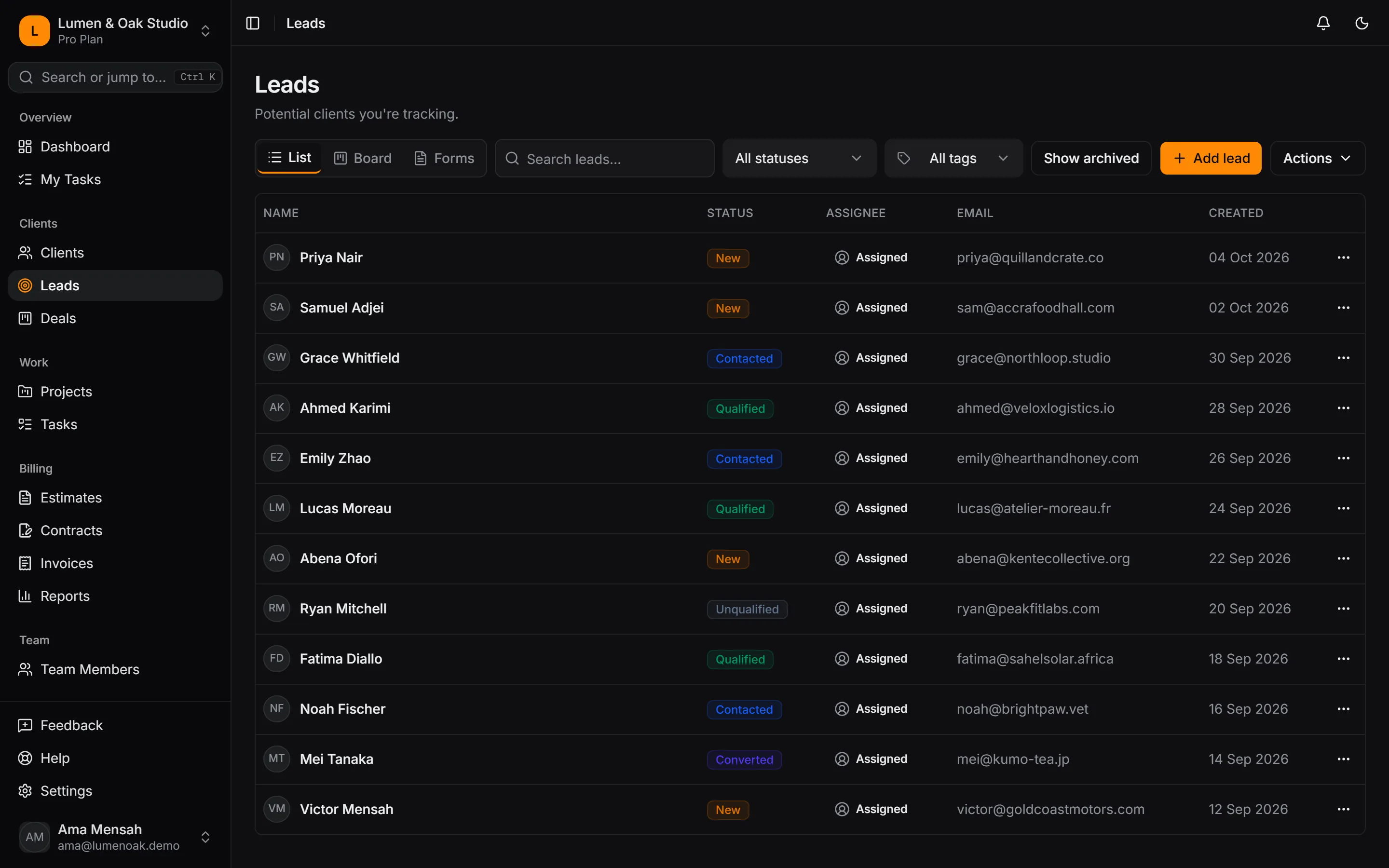This screenshot has width=1389, height=868.
Task: Click the email priya@quillandcrate.co
Action: click(1030, 258)
